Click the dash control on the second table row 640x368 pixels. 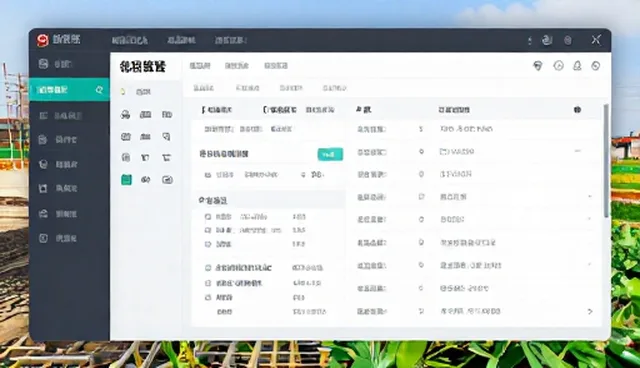[578, 151]
